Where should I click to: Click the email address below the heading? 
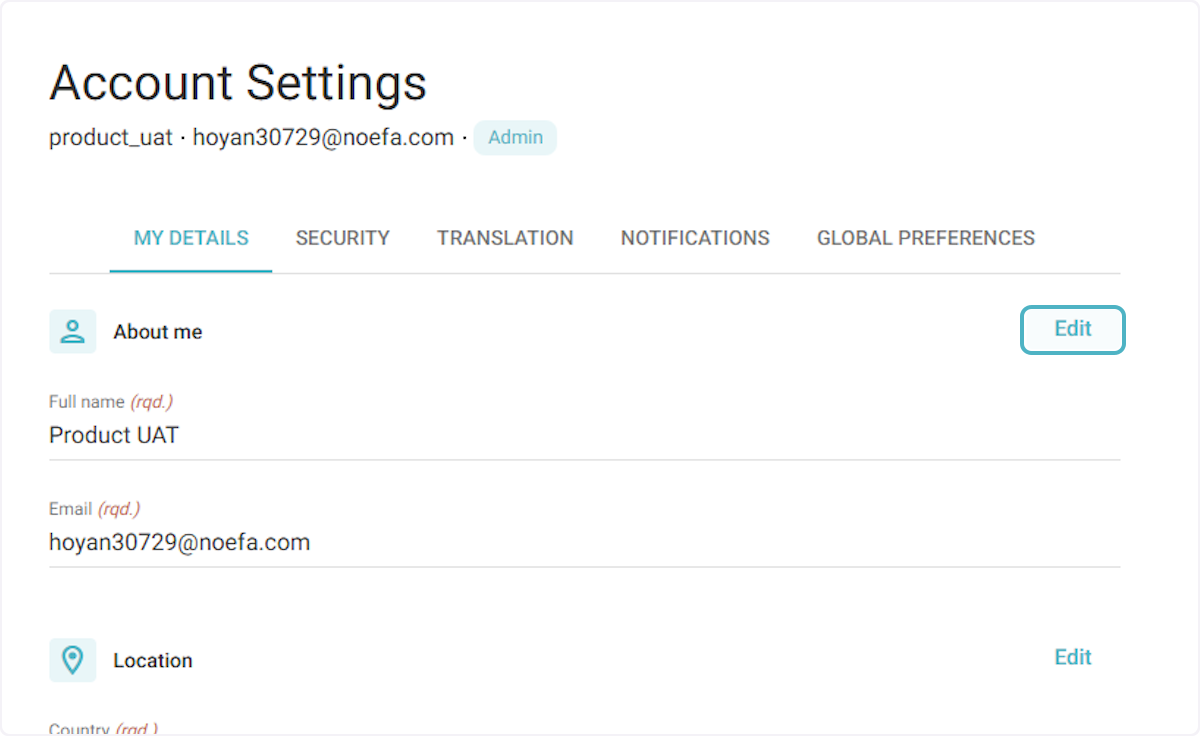[x=323, y=138]
